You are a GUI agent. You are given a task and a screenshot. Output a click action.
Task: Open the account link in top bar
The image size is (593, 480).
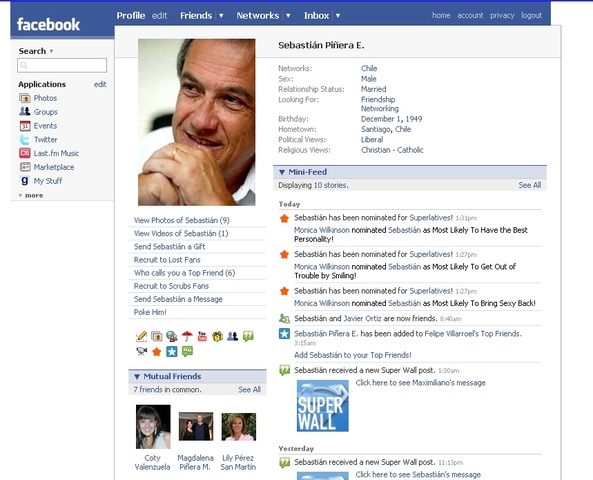coord(470,16)
